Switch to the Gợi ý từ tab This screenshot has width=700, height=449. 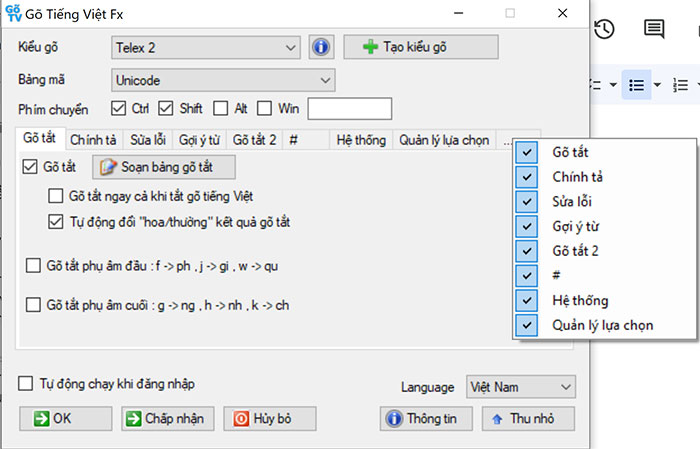click(x=199, y=140)
